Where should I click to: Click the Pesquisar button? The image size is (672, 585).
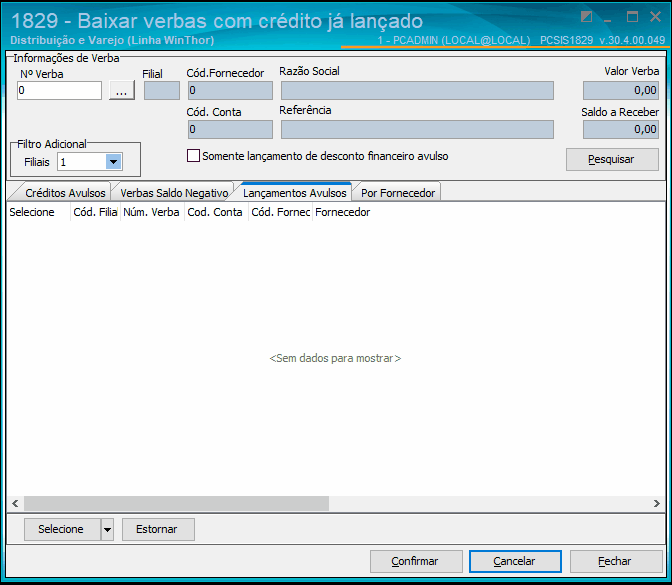pyautogui.click(x=612, y=159)
